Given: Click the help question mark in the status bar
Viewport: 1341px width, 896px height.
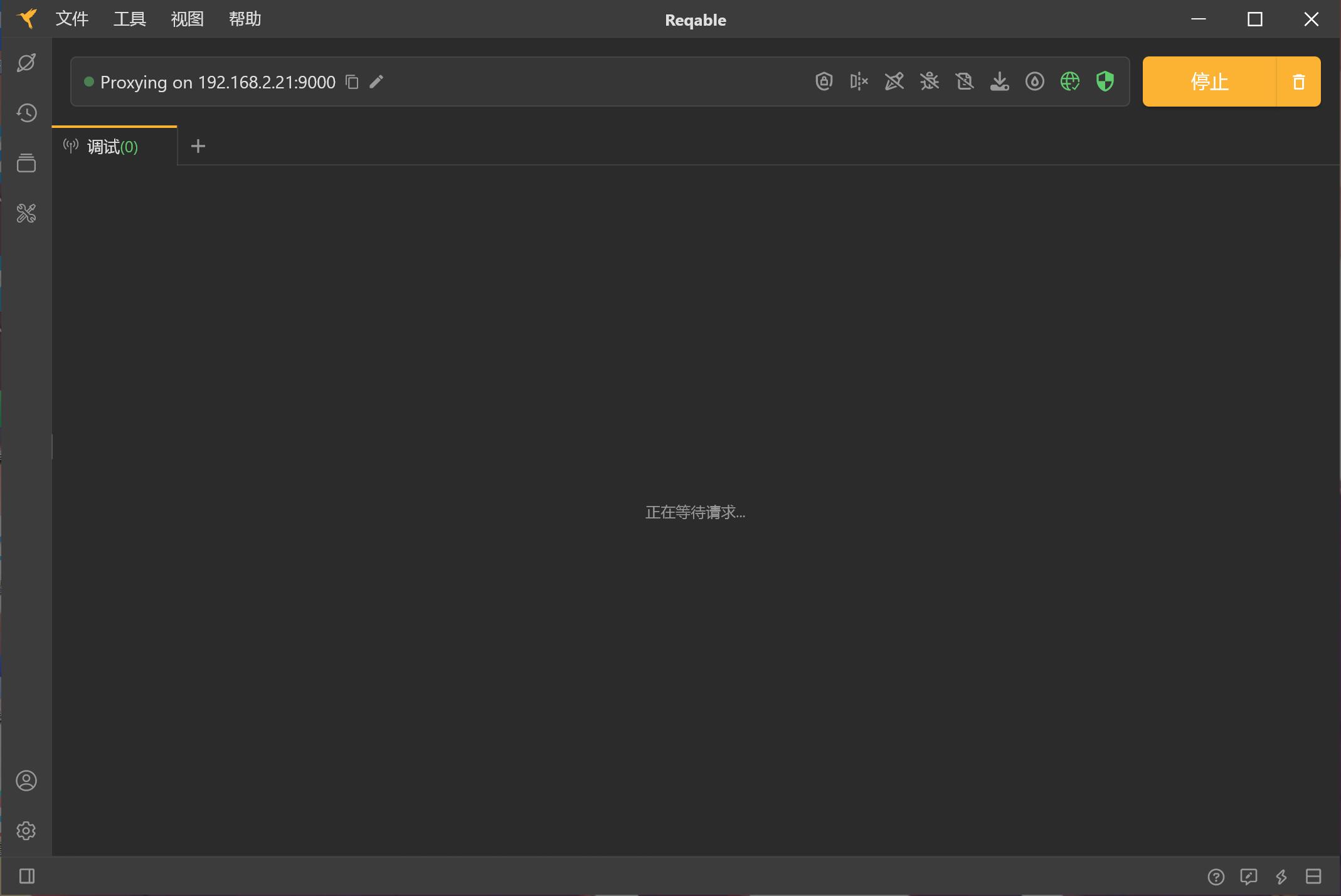Looking at the screenshot, I should click(1216, 877).
